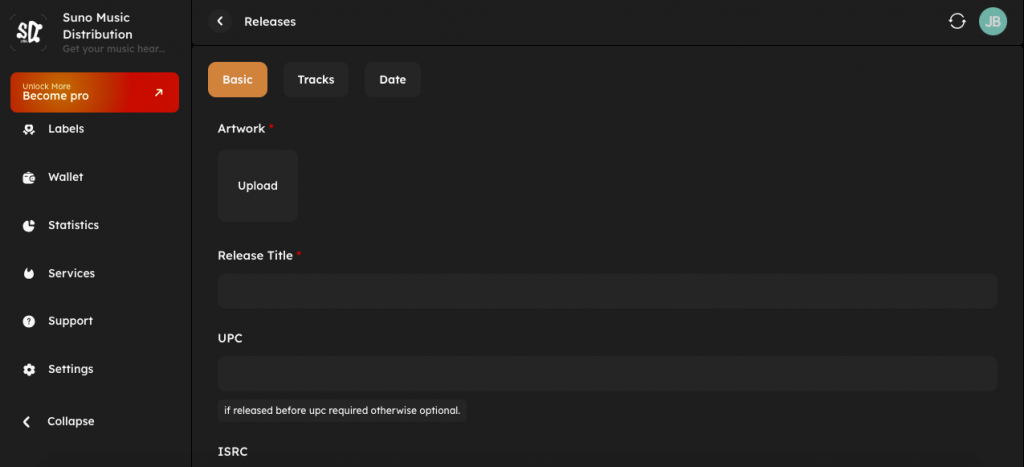Click the Support question mark icon
The height and width of the screenshot is (467, 1024).
coord(29,322)
